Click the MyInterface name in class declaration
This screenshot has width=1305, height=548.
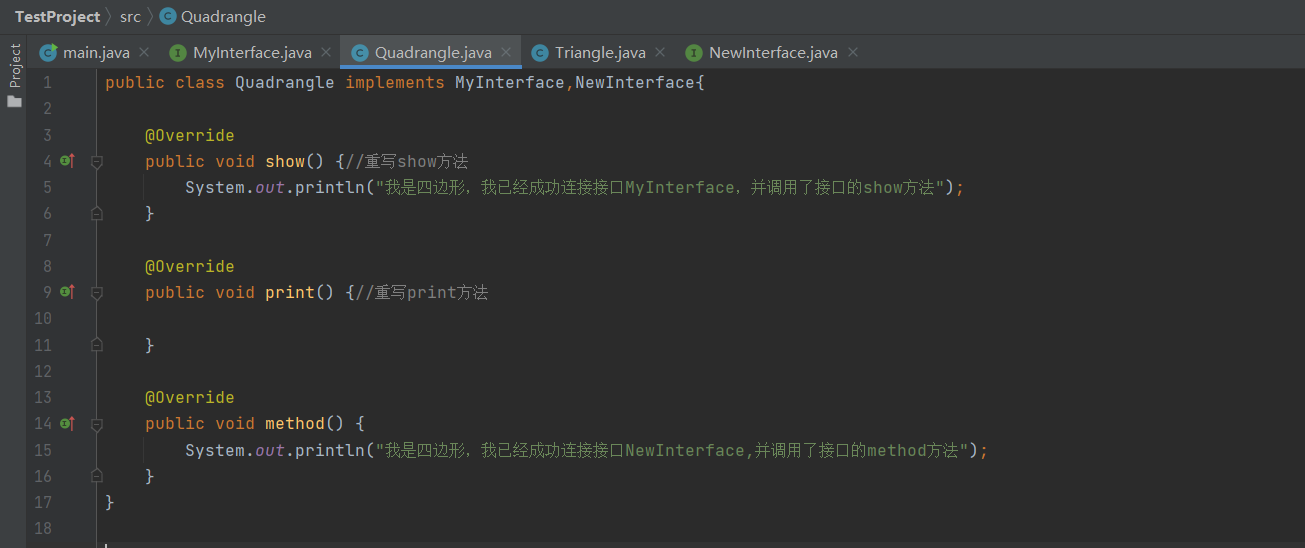coord(510,83)
